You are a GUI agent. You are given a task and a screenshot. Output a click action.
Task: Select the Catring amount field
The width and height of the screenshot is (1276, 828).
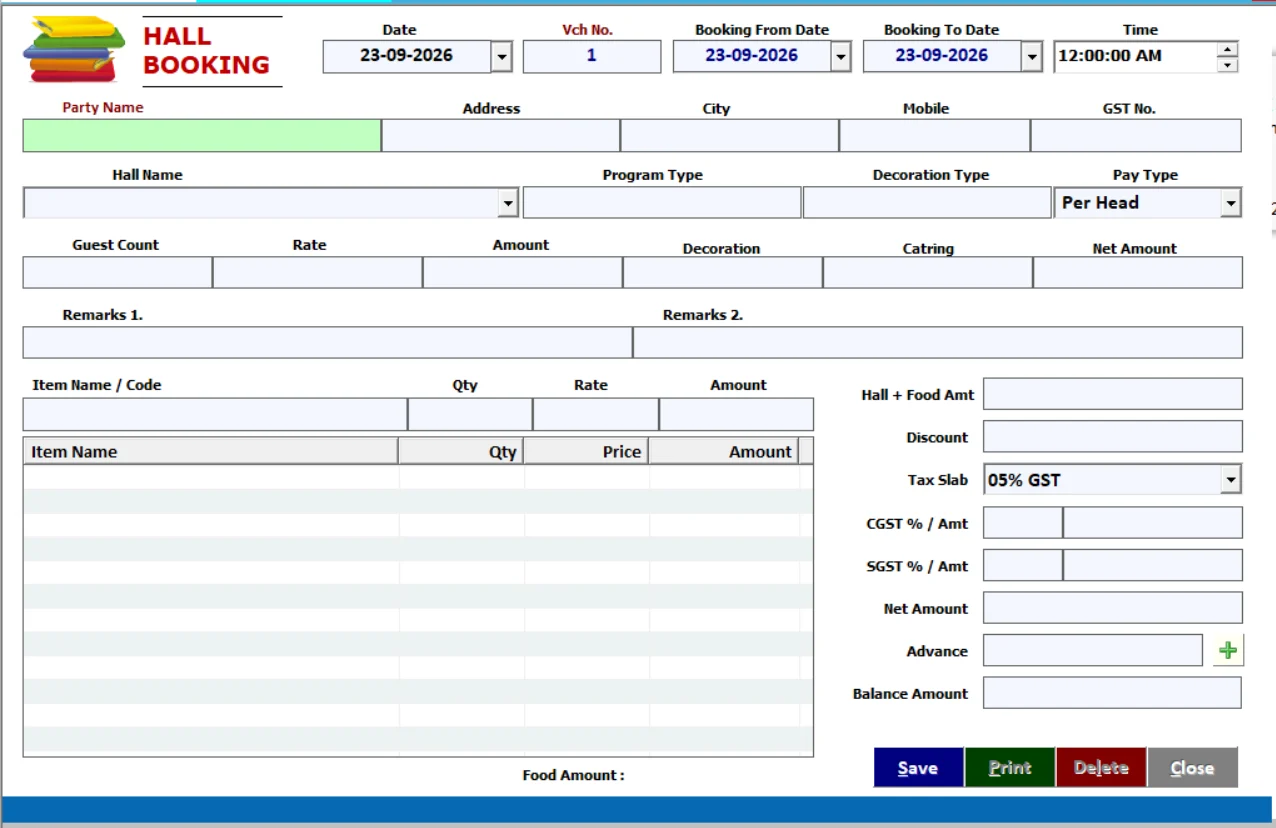[927, 272]
